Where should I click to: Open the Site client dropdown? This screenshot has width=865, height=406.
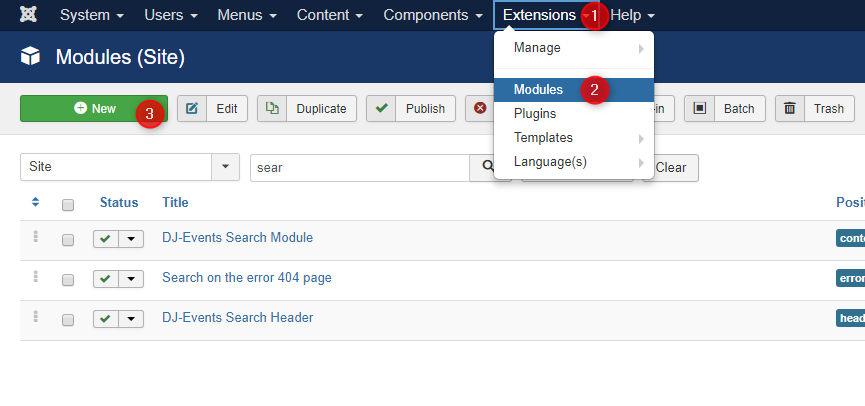[130, 167]
